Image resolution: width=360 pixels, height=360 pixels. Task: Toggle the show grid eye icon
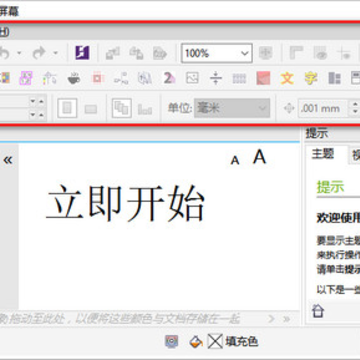(320, 53)
